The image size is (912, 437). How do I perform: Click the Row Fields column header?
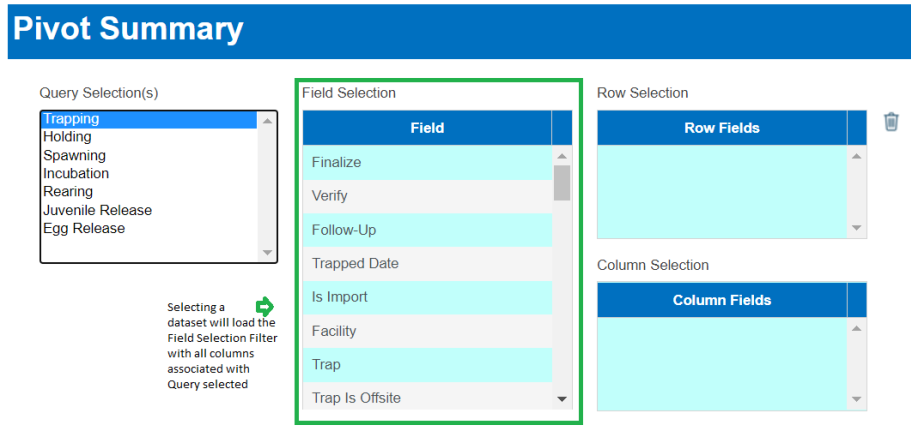coord(722,128)
